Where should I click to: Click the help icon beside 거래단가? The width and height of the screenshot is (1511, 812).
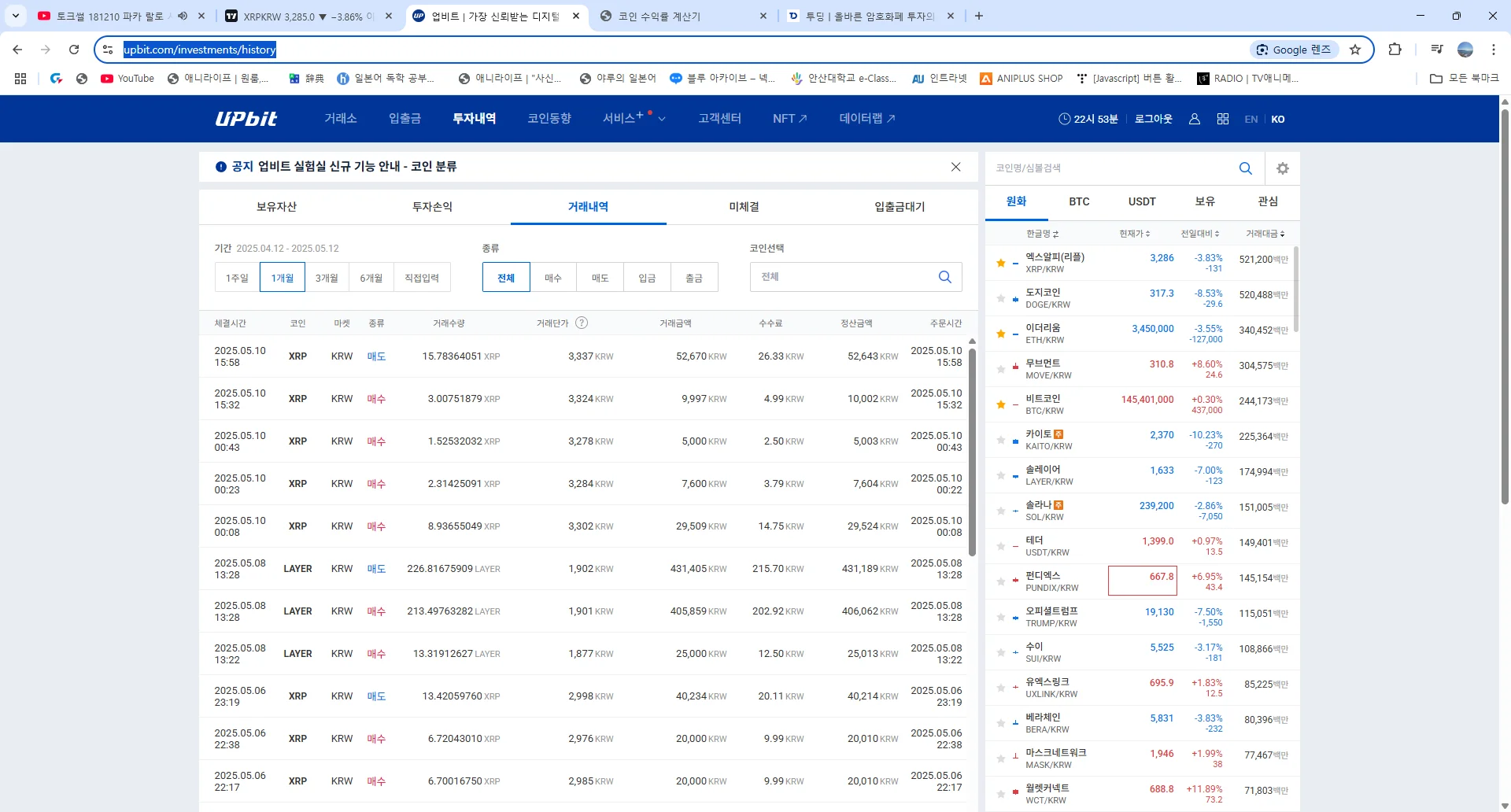click(582, 323)
